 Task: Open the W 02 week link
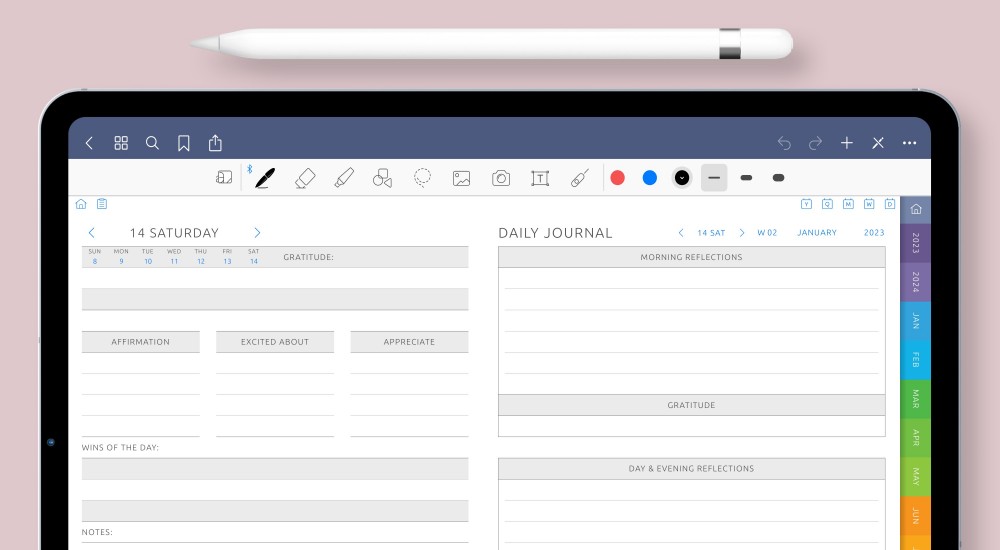(x=767, y=233)
